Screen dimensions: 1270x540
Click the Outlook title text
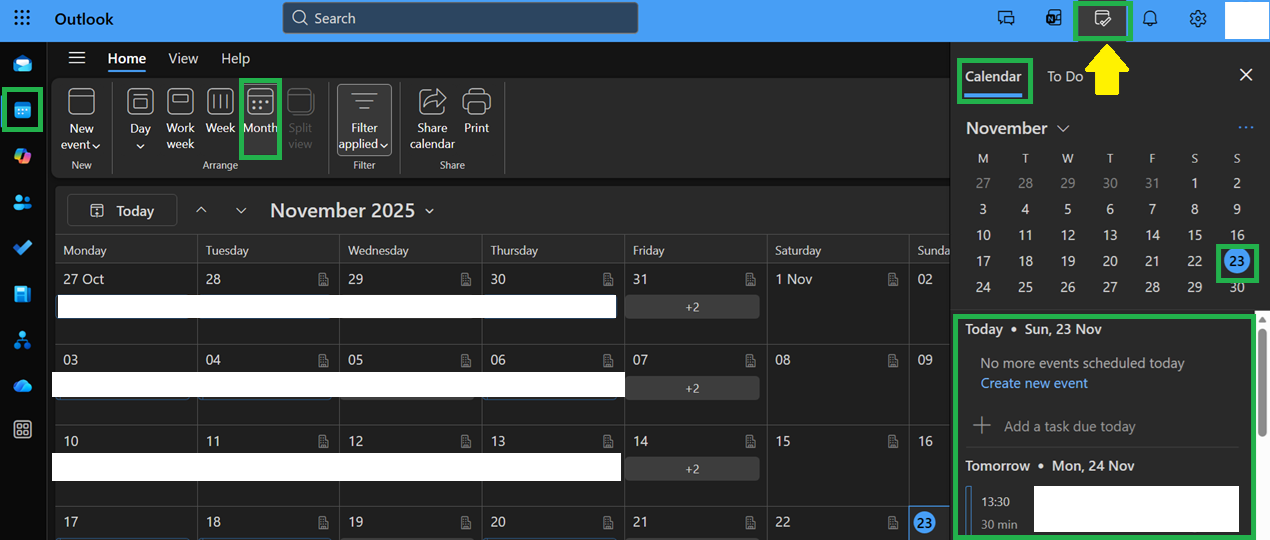tap(84, 19)
